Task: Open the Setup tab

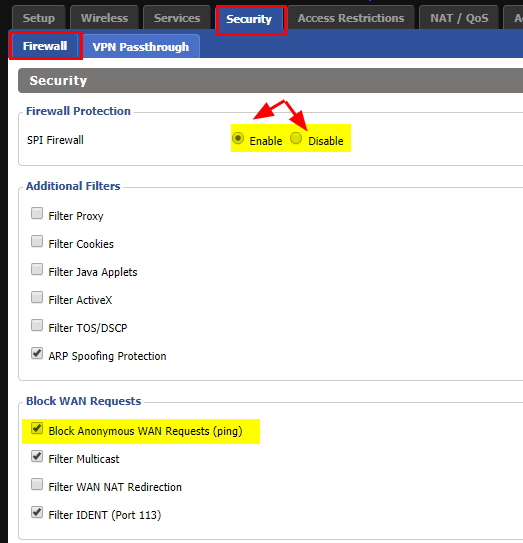Action: tap(38, 18)
